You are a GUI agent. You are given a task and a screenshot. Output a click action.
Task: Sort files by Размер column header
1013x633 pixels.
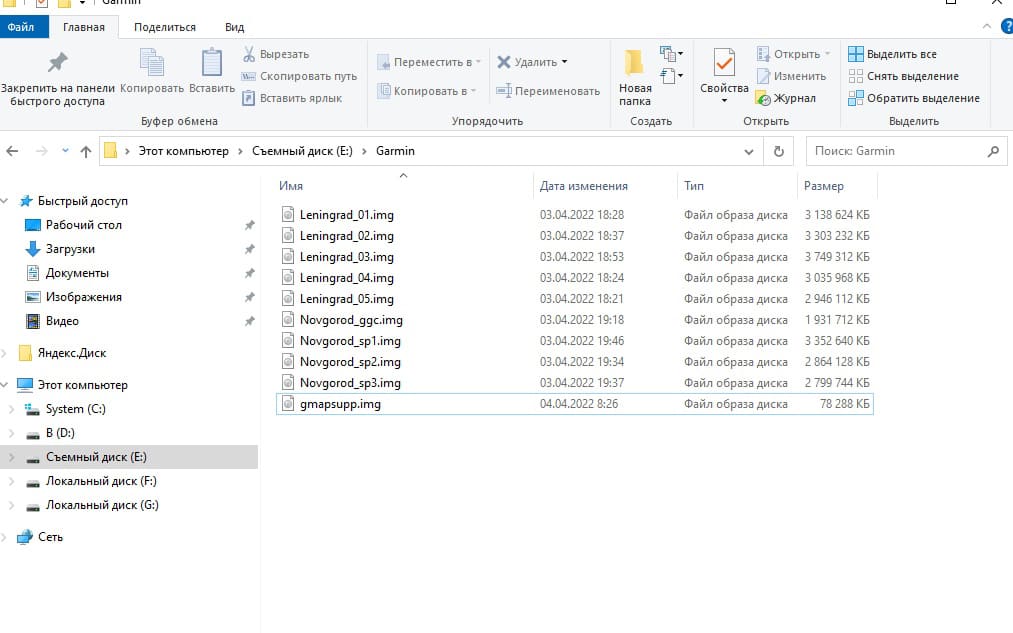(824, 186)
